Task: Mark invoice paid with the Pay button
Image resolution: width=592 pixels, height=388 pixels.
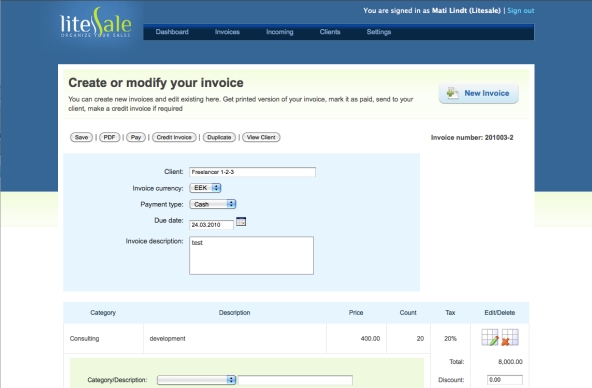Action: (x=136, y=137)
